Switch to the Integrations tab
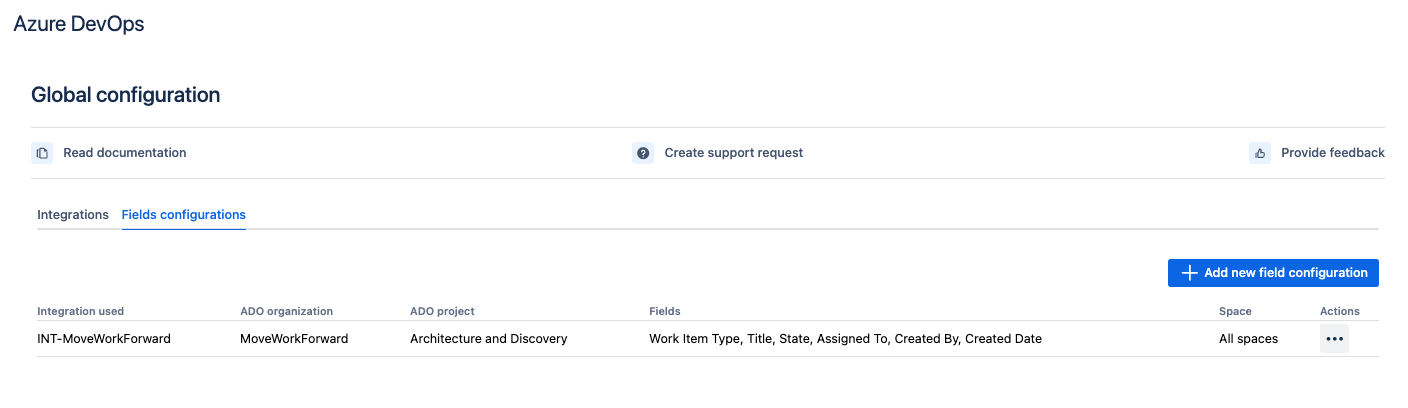This screenshot has height=408, width=1408. (x=73, y=215)
